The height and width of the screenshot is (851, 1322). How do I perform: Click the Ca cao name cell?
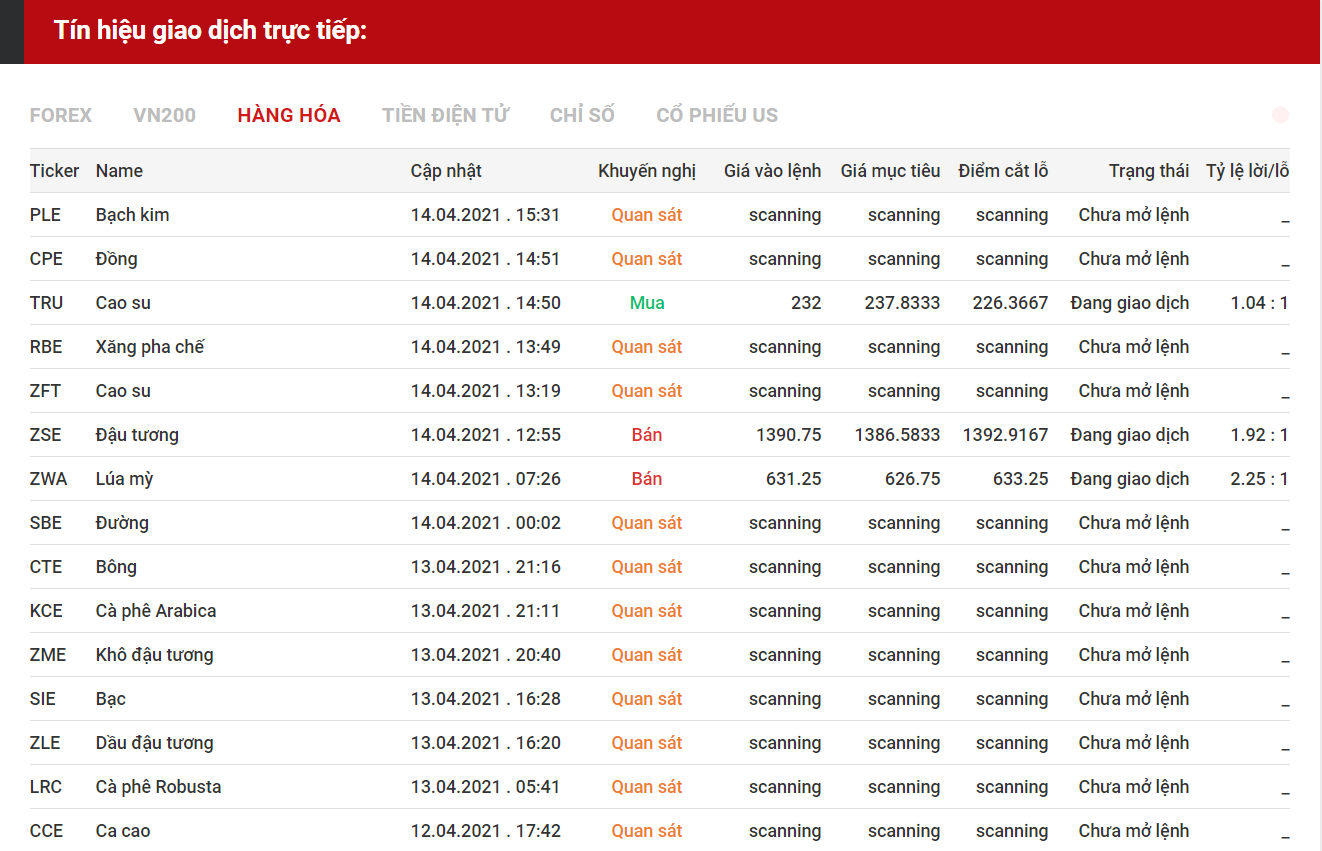(123, 831)
